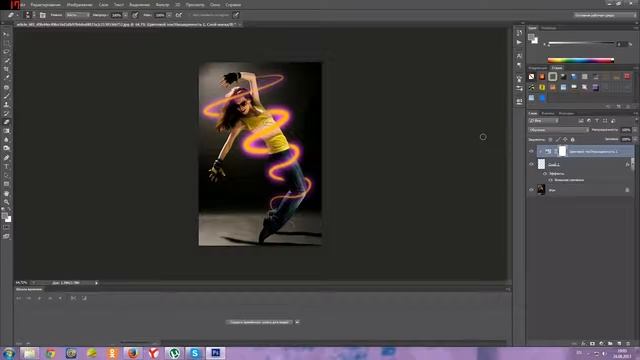
Task: Open the eraser opacity dropdown arrow
Action: click(125, 15)
